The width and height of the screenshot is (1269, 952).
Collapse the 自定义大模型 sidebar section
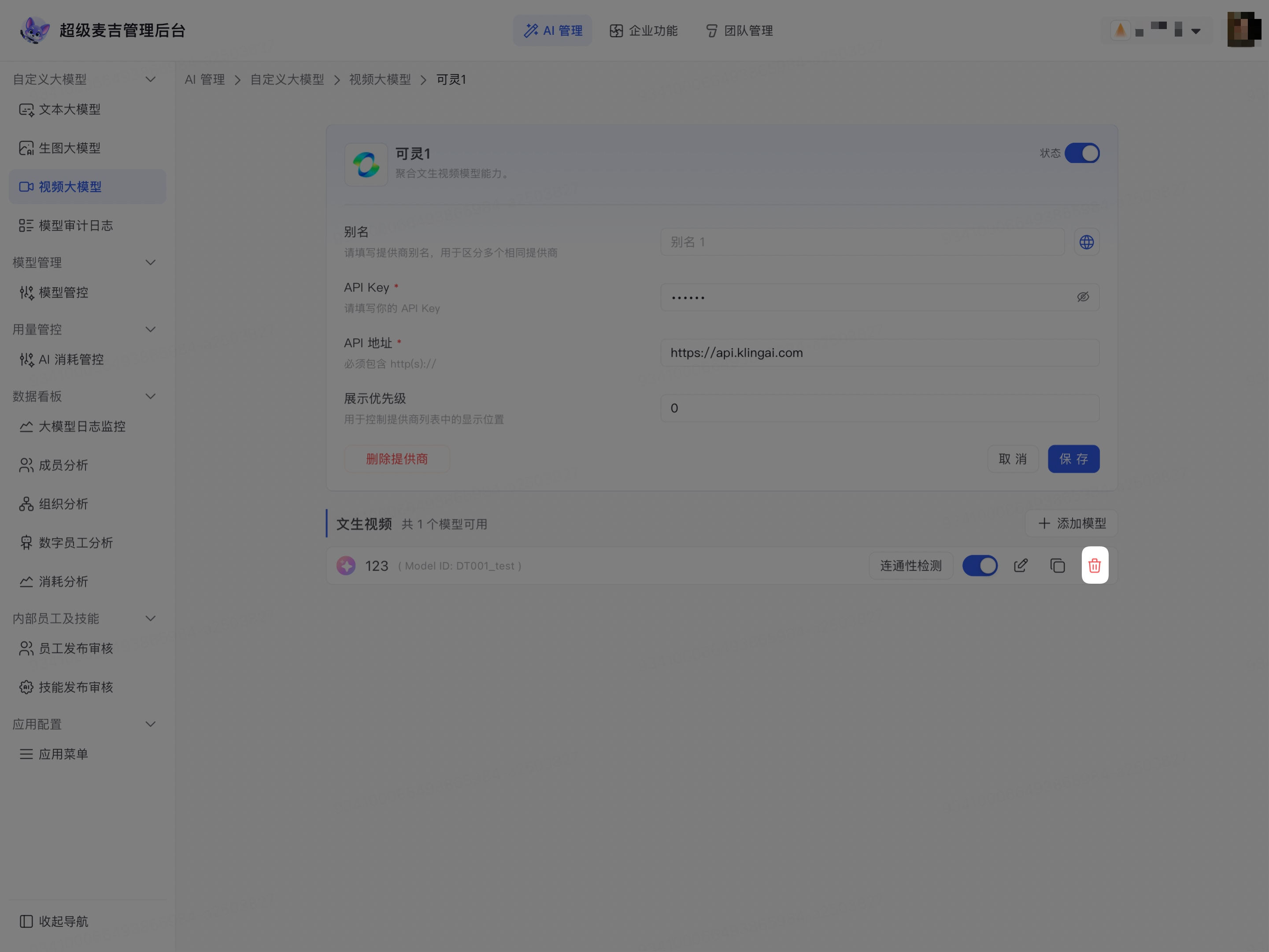click(150, 79)
